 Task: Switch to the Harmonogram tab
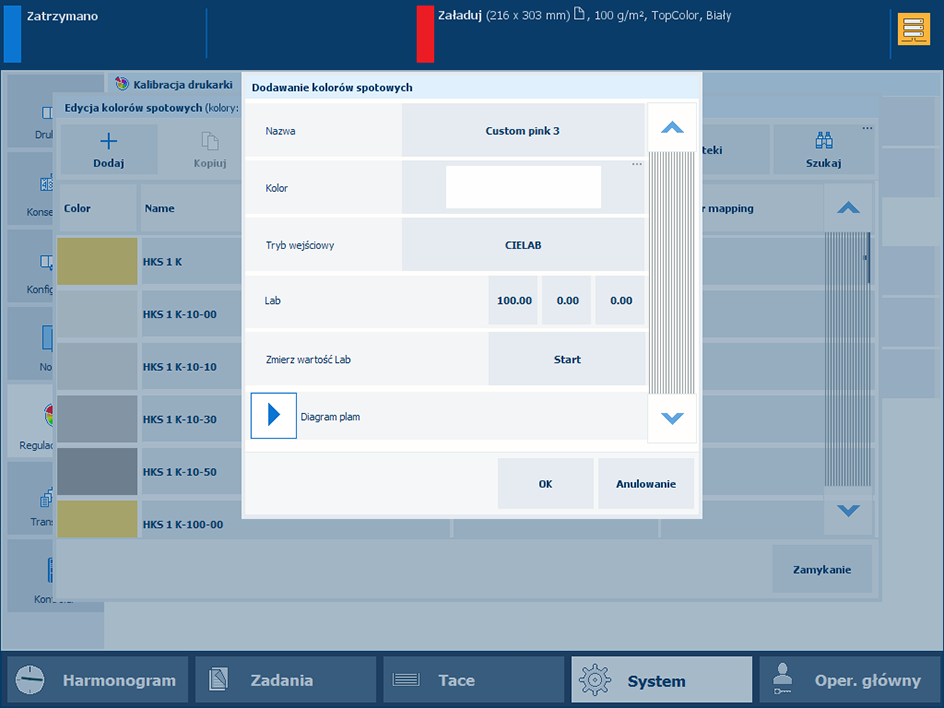coord(98,680)
